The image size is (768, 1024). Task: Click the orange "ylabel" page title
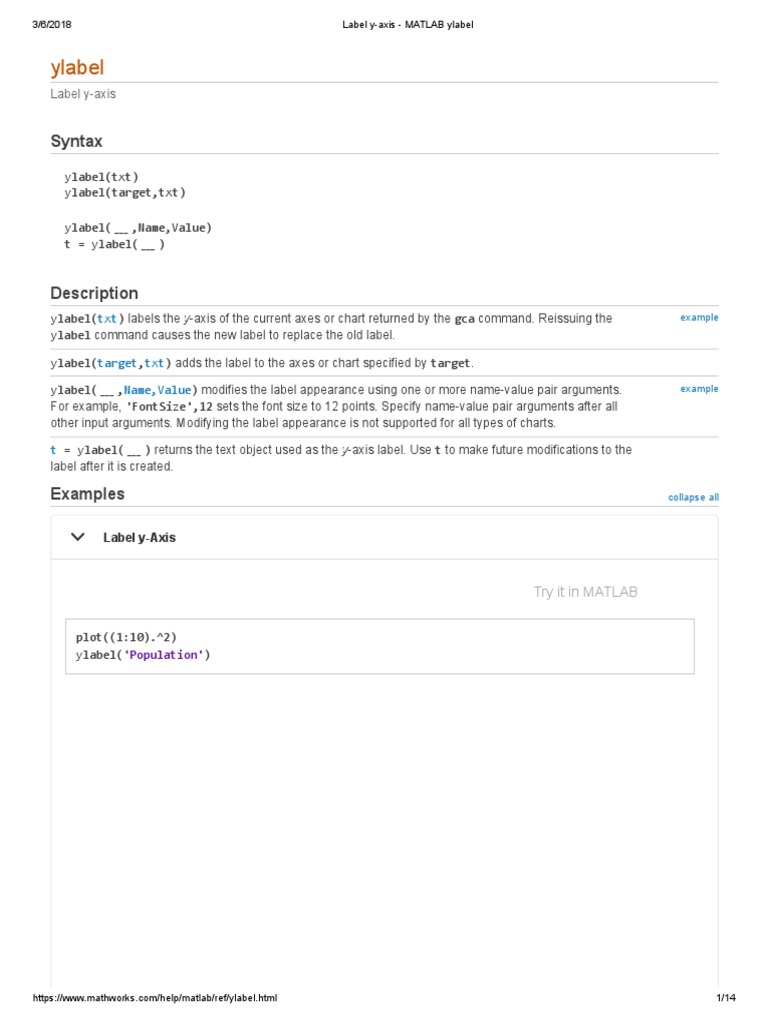pyautogui.click(x=77, y=68)
